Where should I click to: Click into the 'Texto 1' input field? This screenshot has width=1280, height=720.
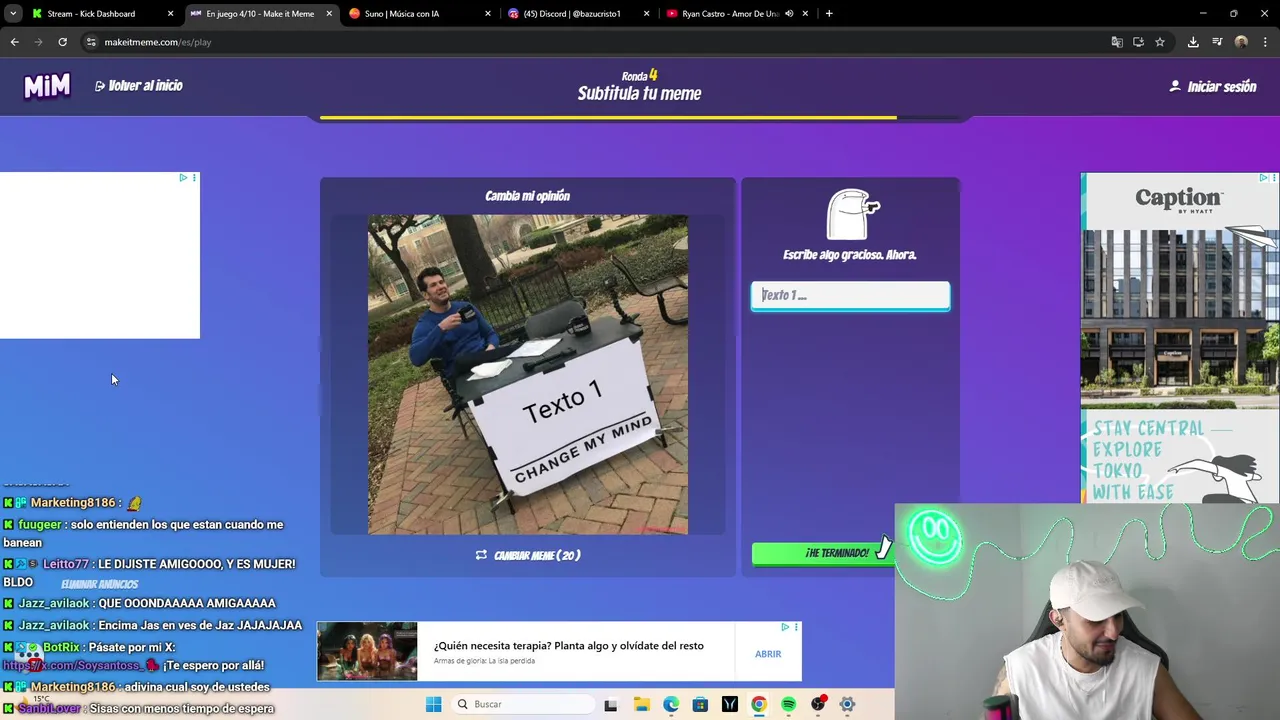point(850,295)
